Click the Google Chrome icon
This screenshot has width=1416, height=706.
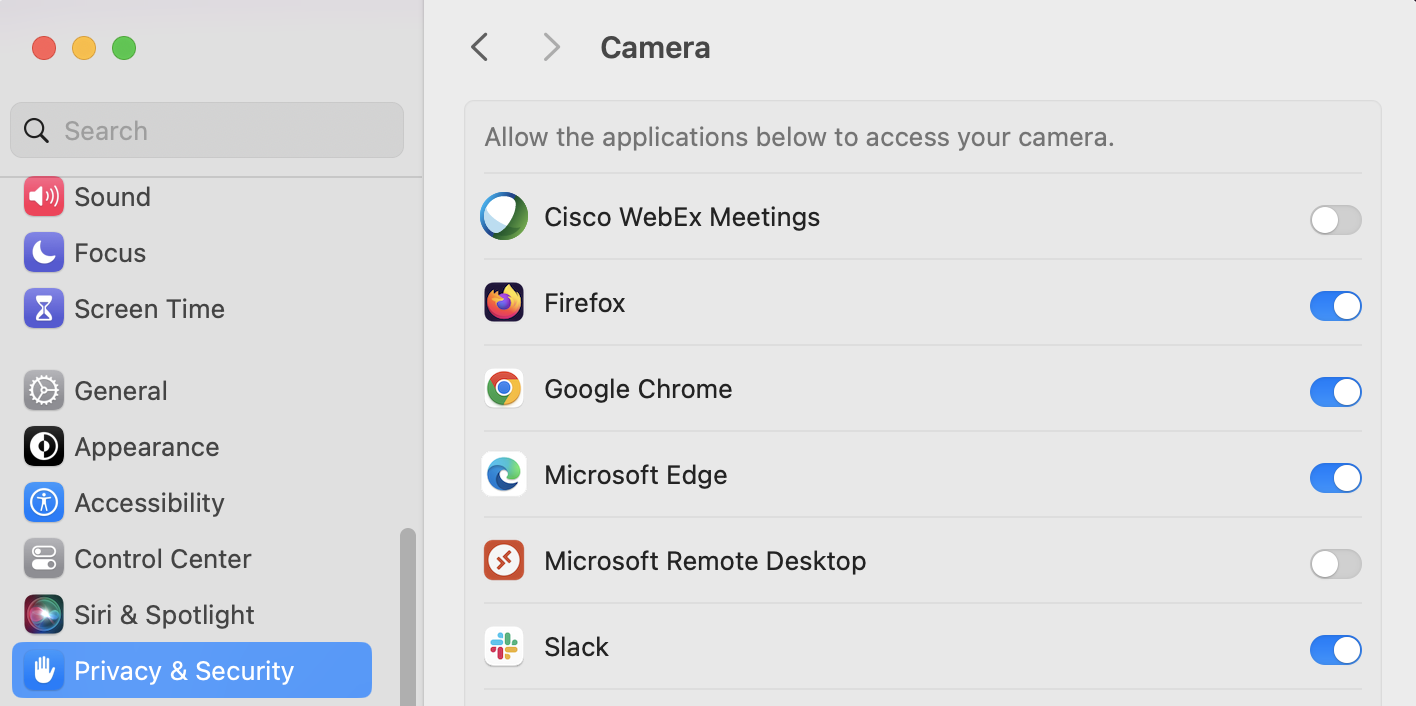pos(504,389)
